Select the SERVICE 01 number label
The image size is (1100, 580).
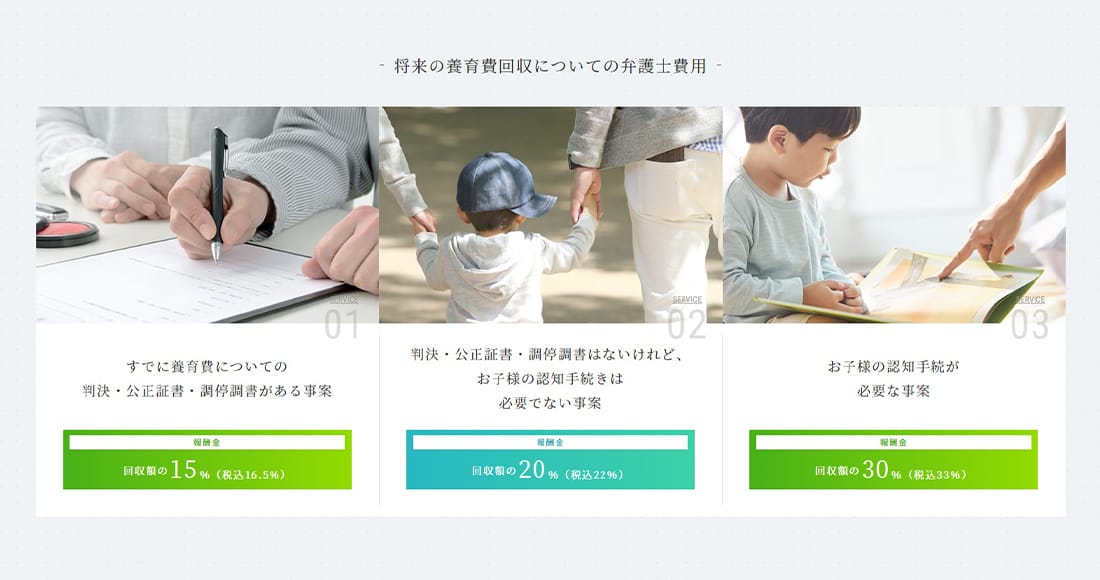click(342, 319)
